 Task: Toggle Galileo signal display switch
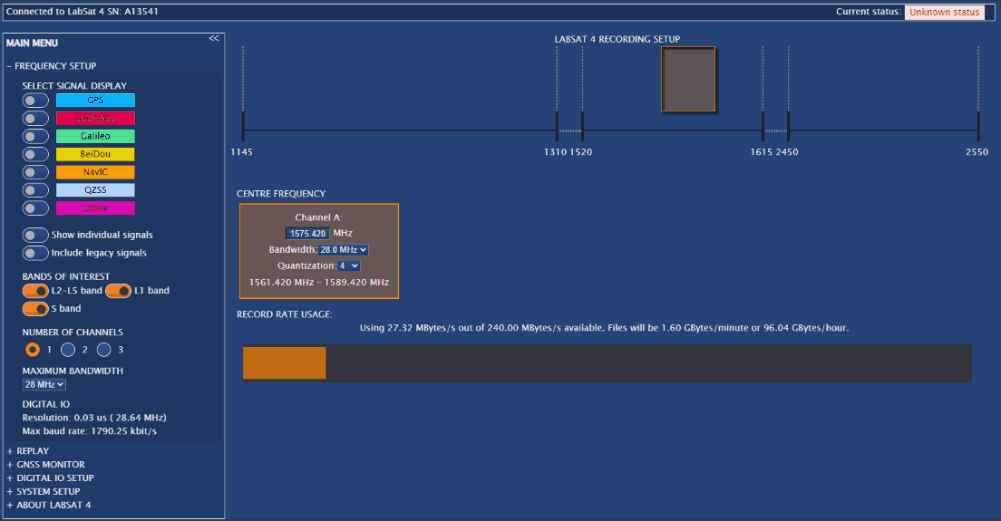click(x=35, y=136)
